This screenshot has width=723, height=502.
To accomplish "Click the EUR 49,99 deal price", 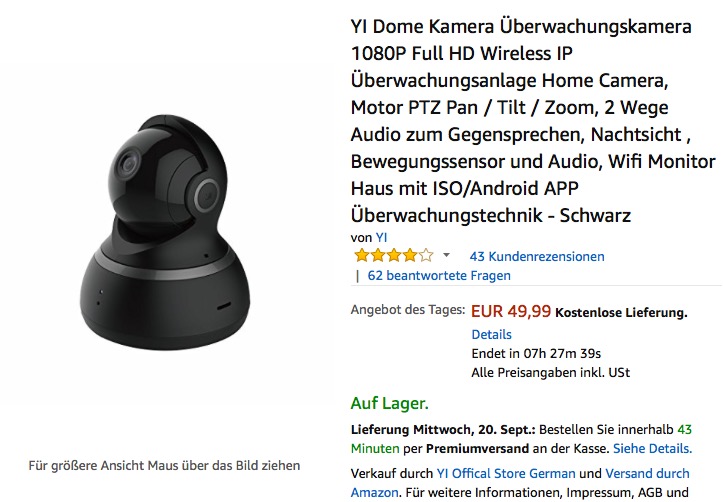I will click(511, 312).
